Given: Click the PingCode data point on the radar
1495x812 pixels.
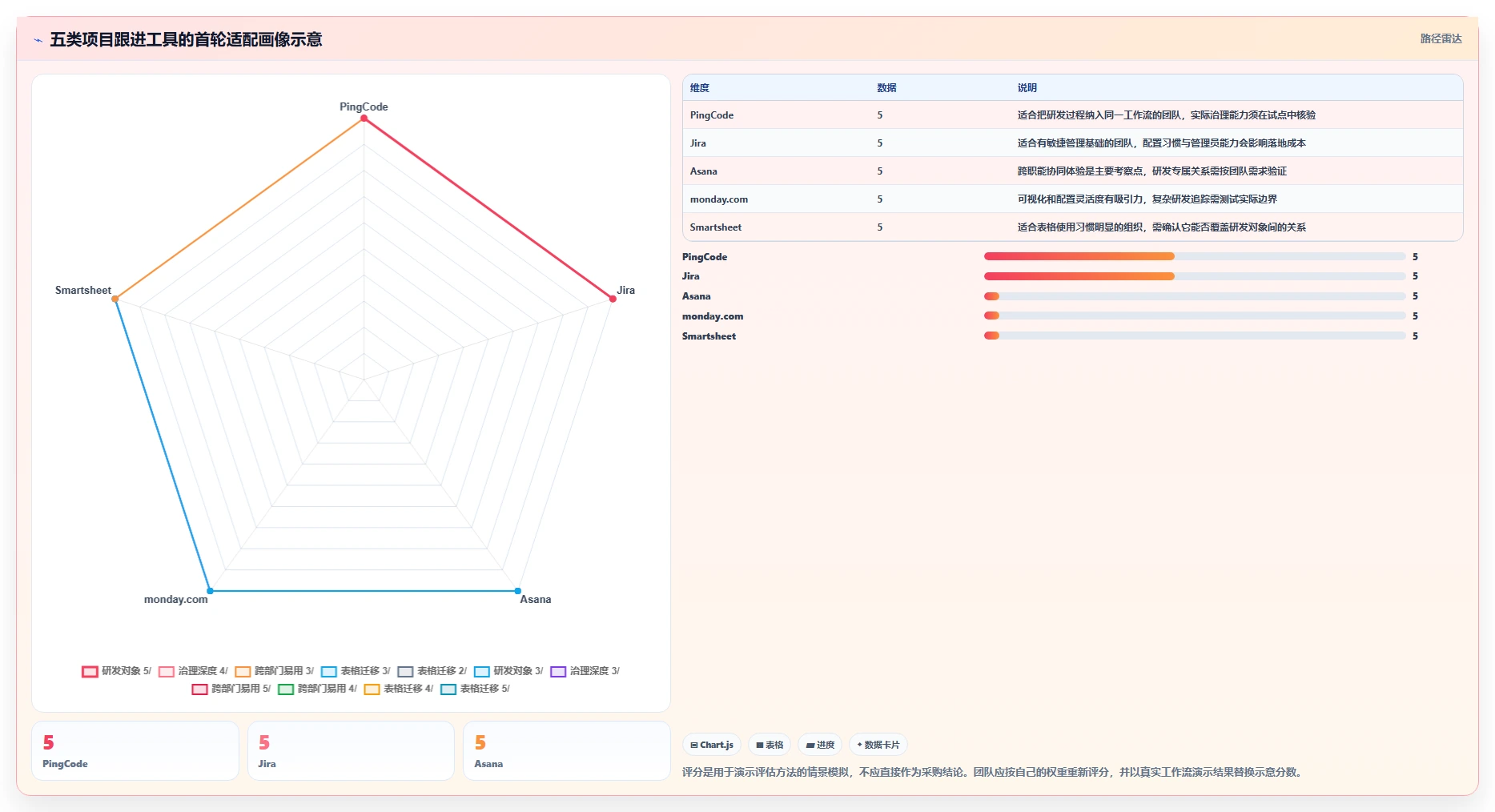Looking at the screenshot, I should (364, 119).
